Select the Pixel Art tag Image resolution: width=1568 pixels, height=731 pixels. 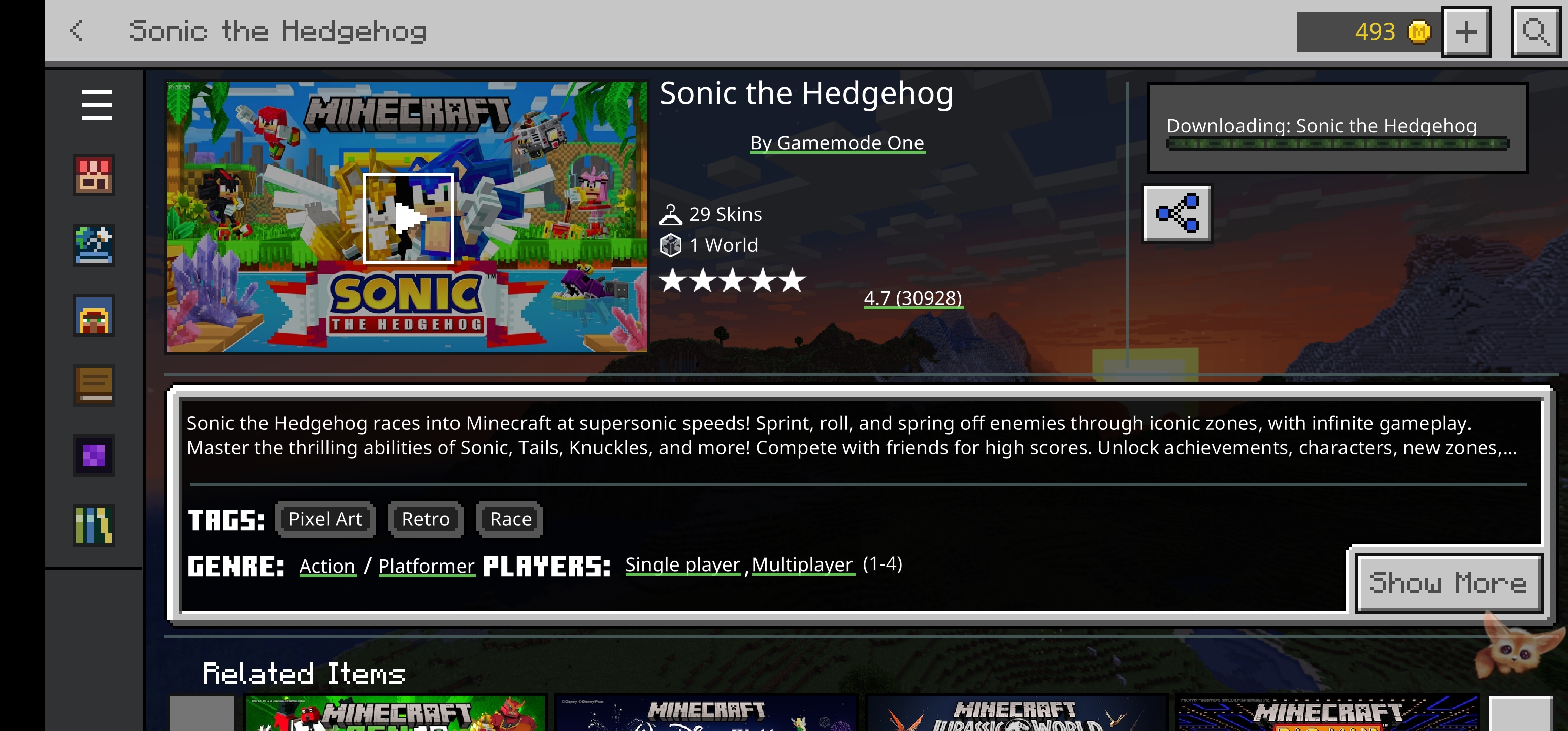tap(325, 519)
